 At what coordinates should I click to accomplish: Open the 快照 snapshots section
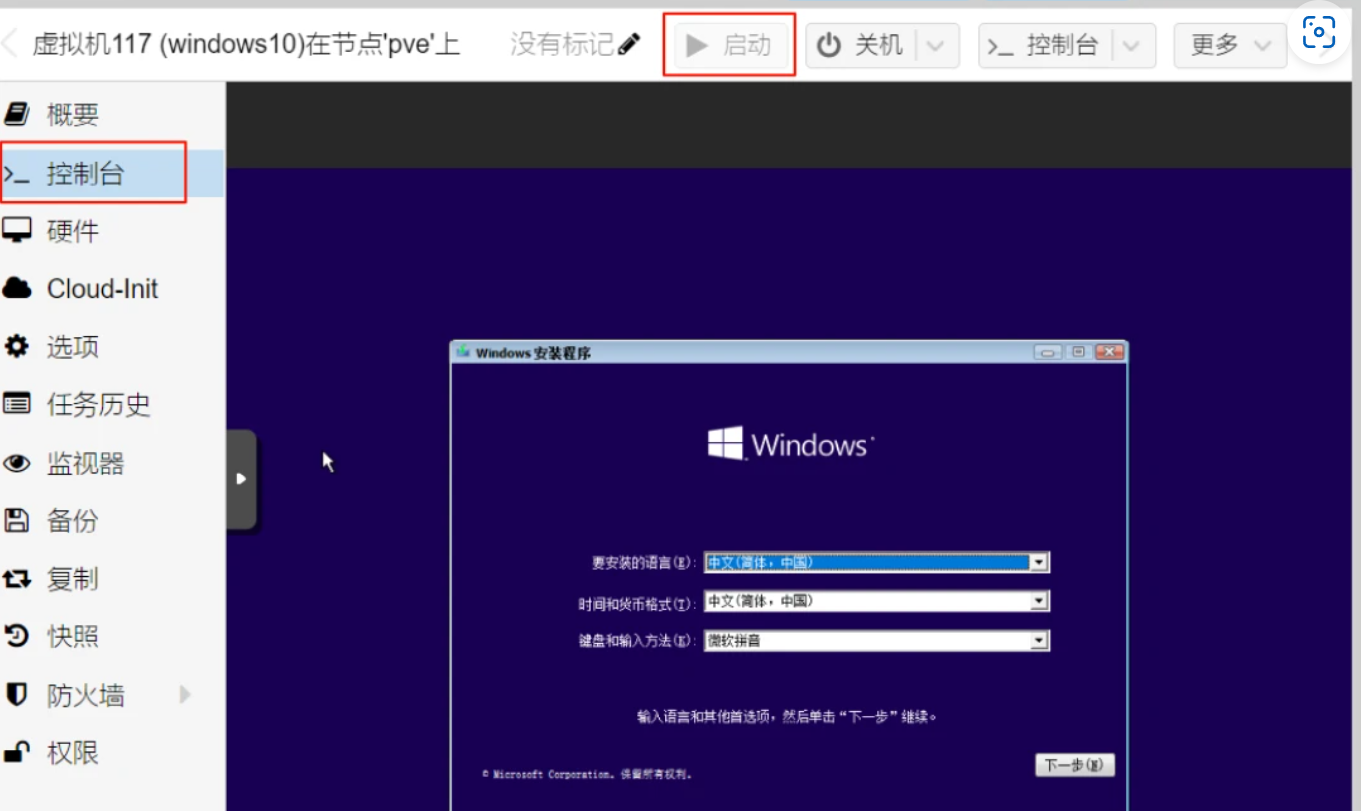pyautogui.click(x=110, y=637)
